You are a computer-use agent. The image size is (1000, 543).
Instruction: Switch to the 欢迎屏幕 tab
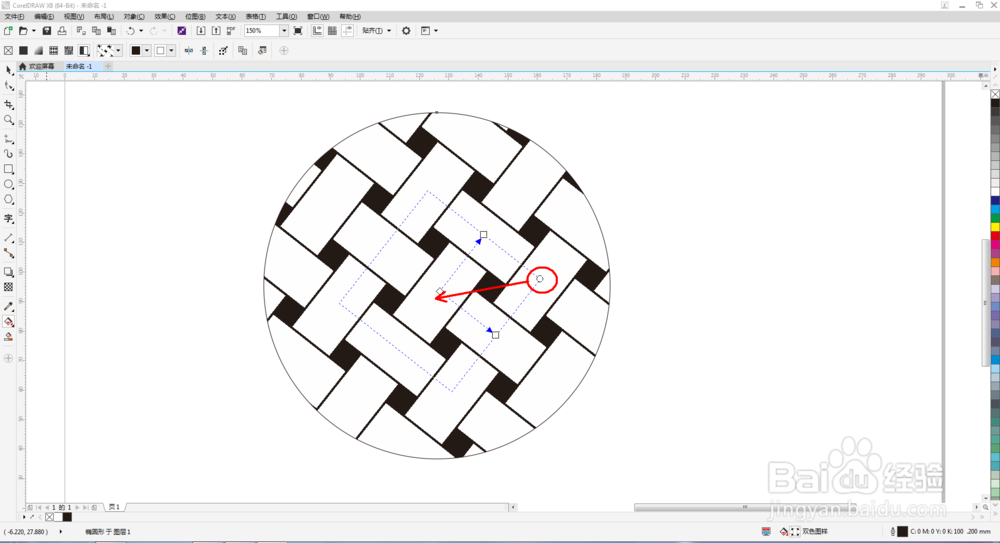point(42,66)
